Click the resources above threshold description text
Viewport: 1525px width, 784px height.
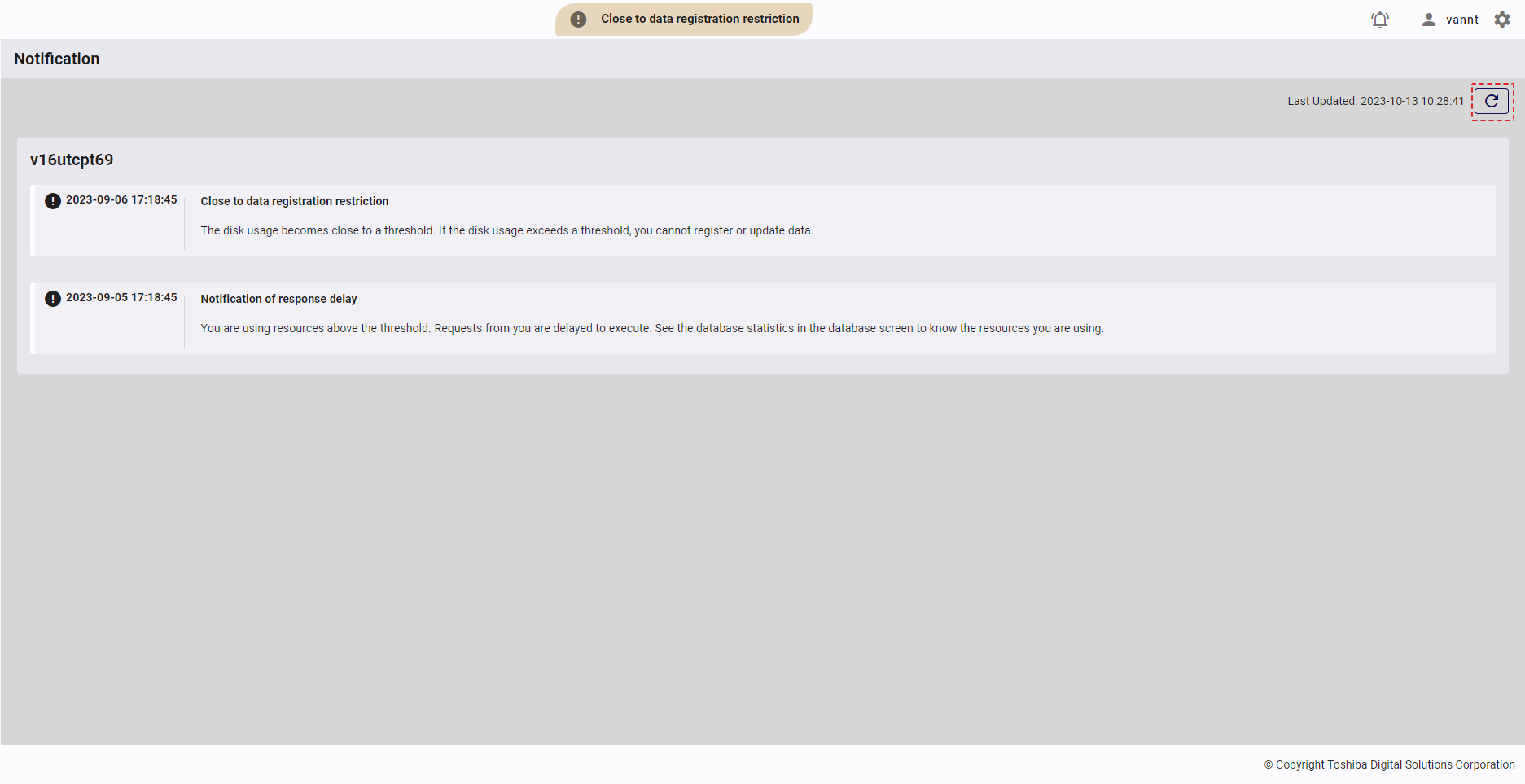tap(651, 328)
